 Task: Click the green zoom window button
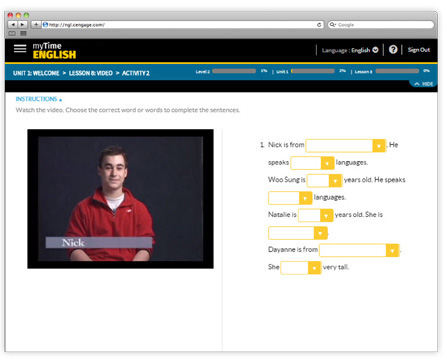[26, 15]
